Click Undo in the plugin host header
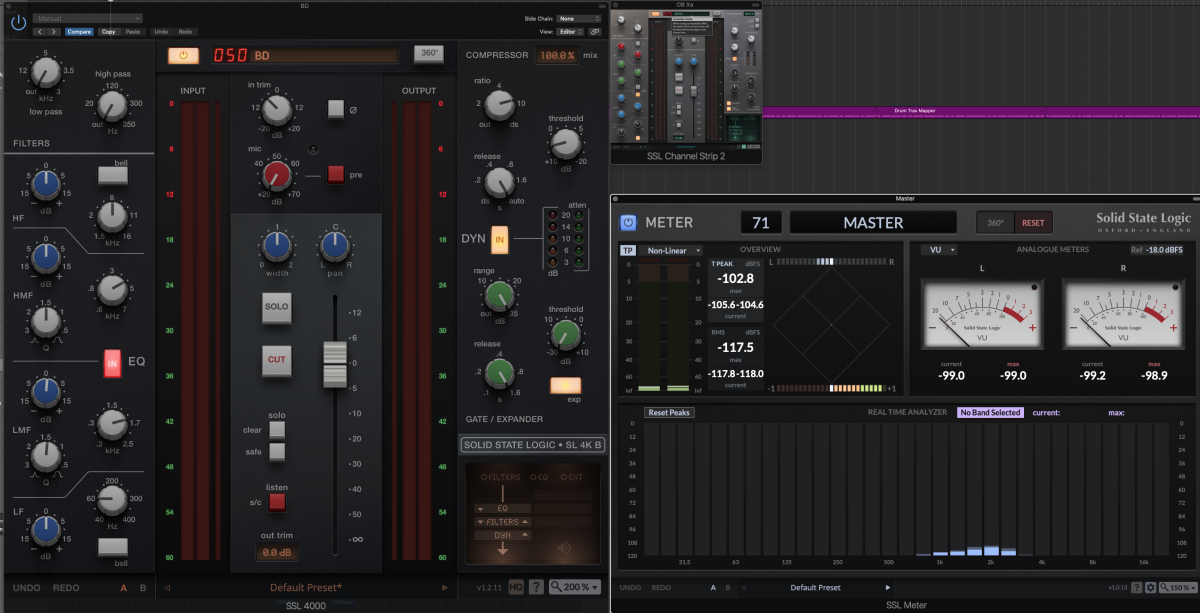The image size is (1200, 613). pyautogui.click(x=161, y=31)
